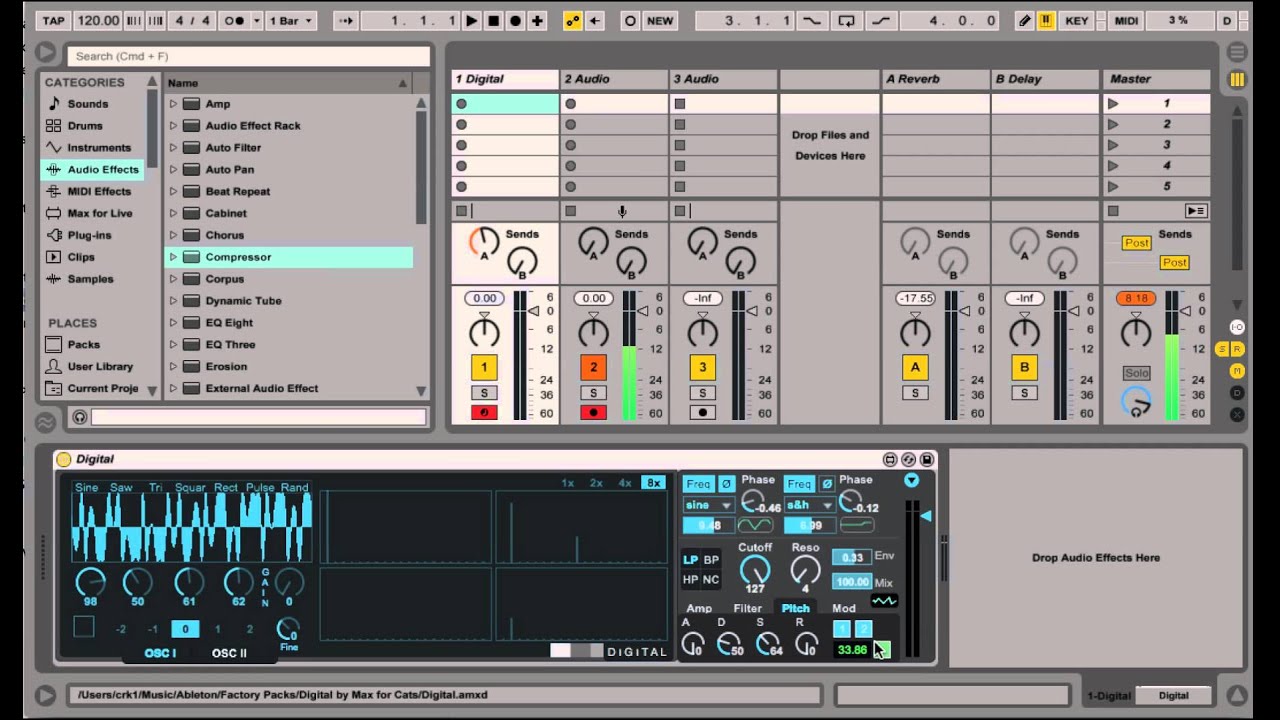This screenshot has height=720, width=1280.
Task: Start playback with the Play button
Action: coord(471,20)
